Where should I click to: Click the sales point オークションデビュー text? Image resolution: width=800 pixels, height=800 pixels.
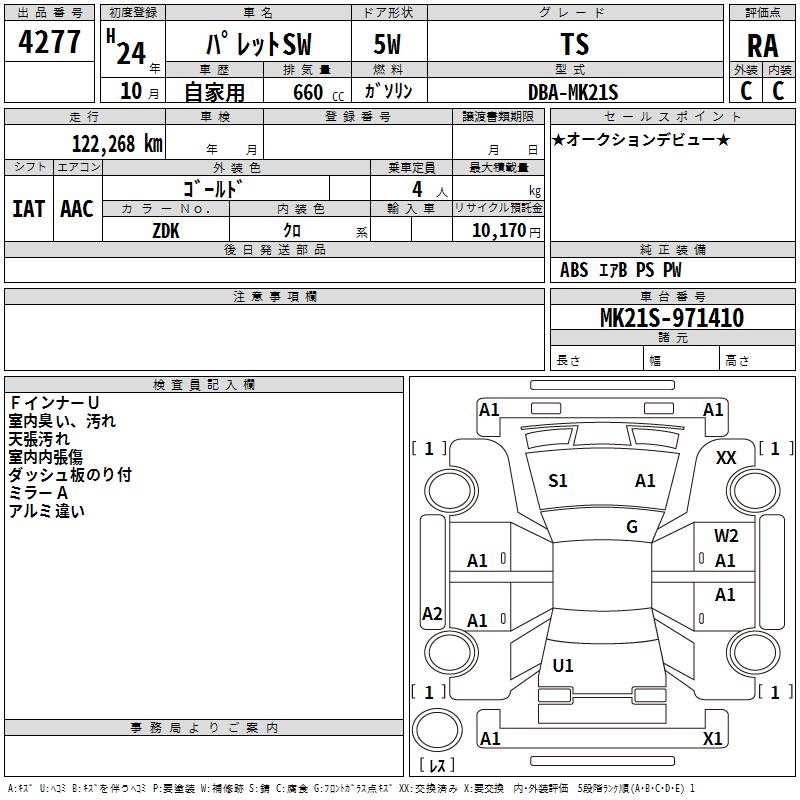pyautogui.click(x=641, y=140)
